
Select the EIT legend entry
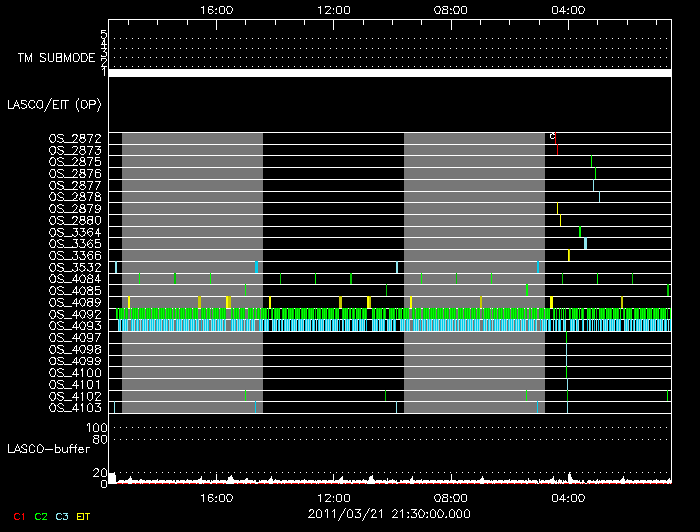click(x=84, y=515)
